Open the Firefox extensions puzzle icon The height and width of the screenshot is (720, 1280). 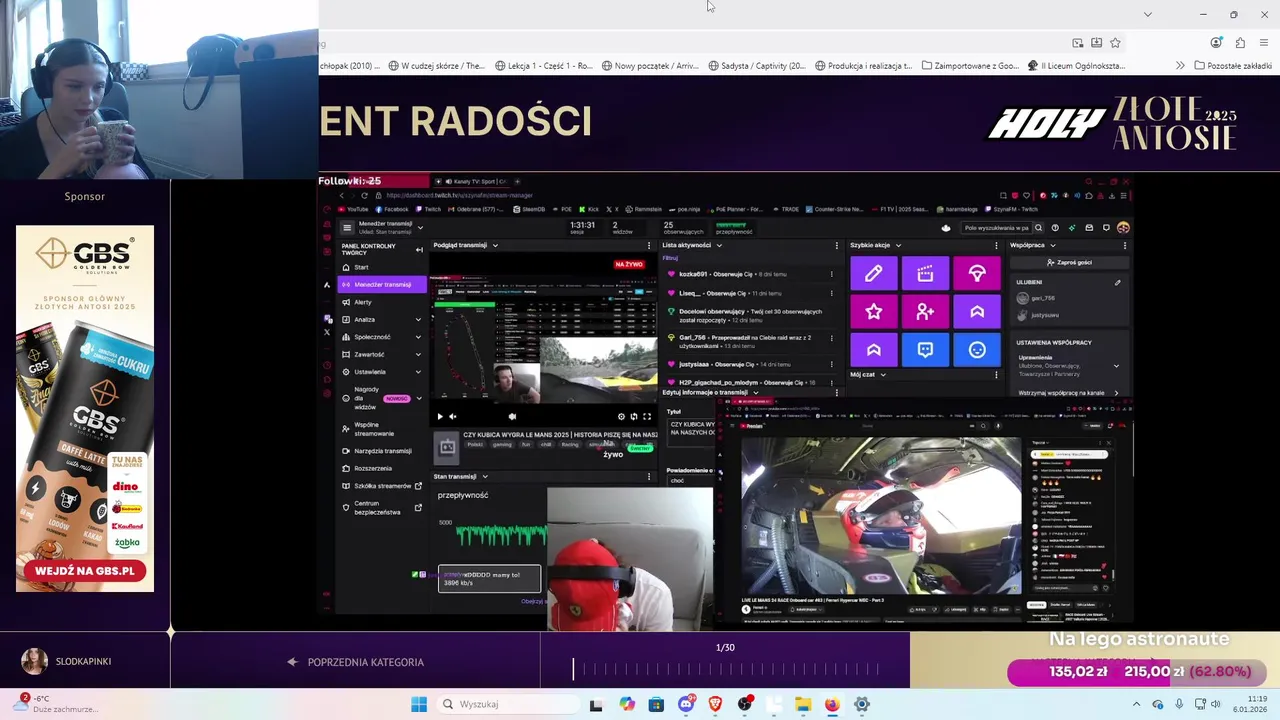click(x=1240, y=43)
